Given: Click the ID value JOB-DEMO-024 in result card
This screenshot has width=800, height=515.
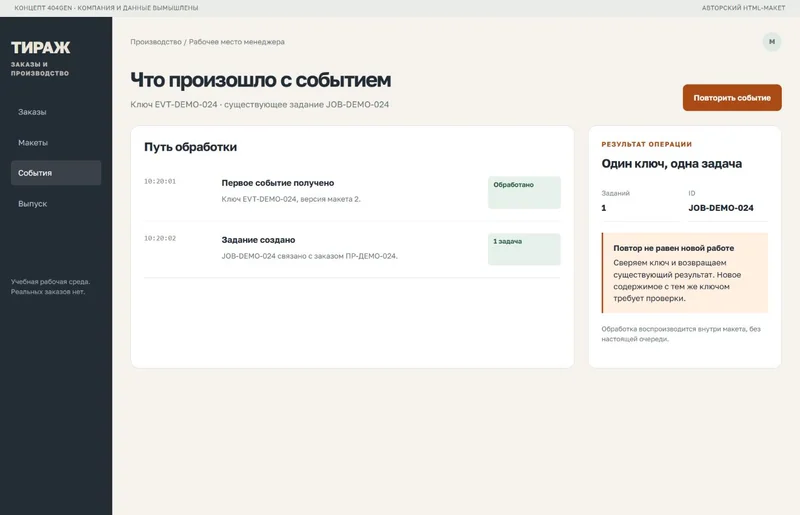Looking at the screenshot, I should (720, 208).
